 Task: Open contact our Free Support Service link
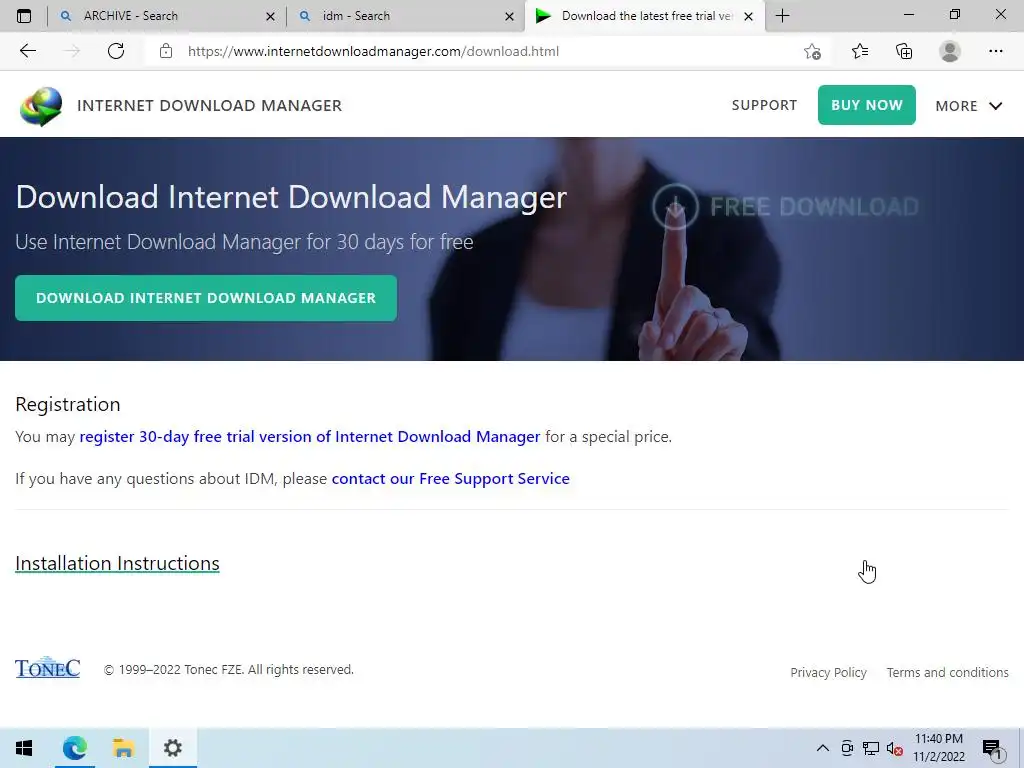coord(451,479)
